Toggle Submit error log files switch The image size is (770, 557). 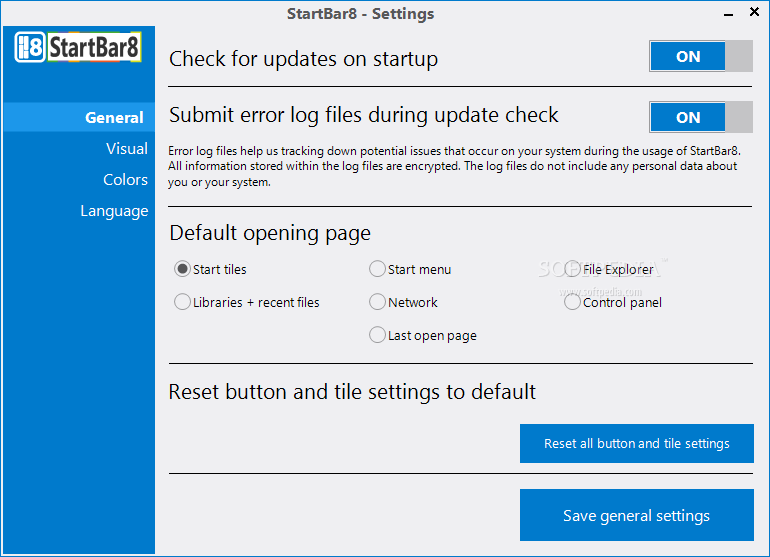701,117
